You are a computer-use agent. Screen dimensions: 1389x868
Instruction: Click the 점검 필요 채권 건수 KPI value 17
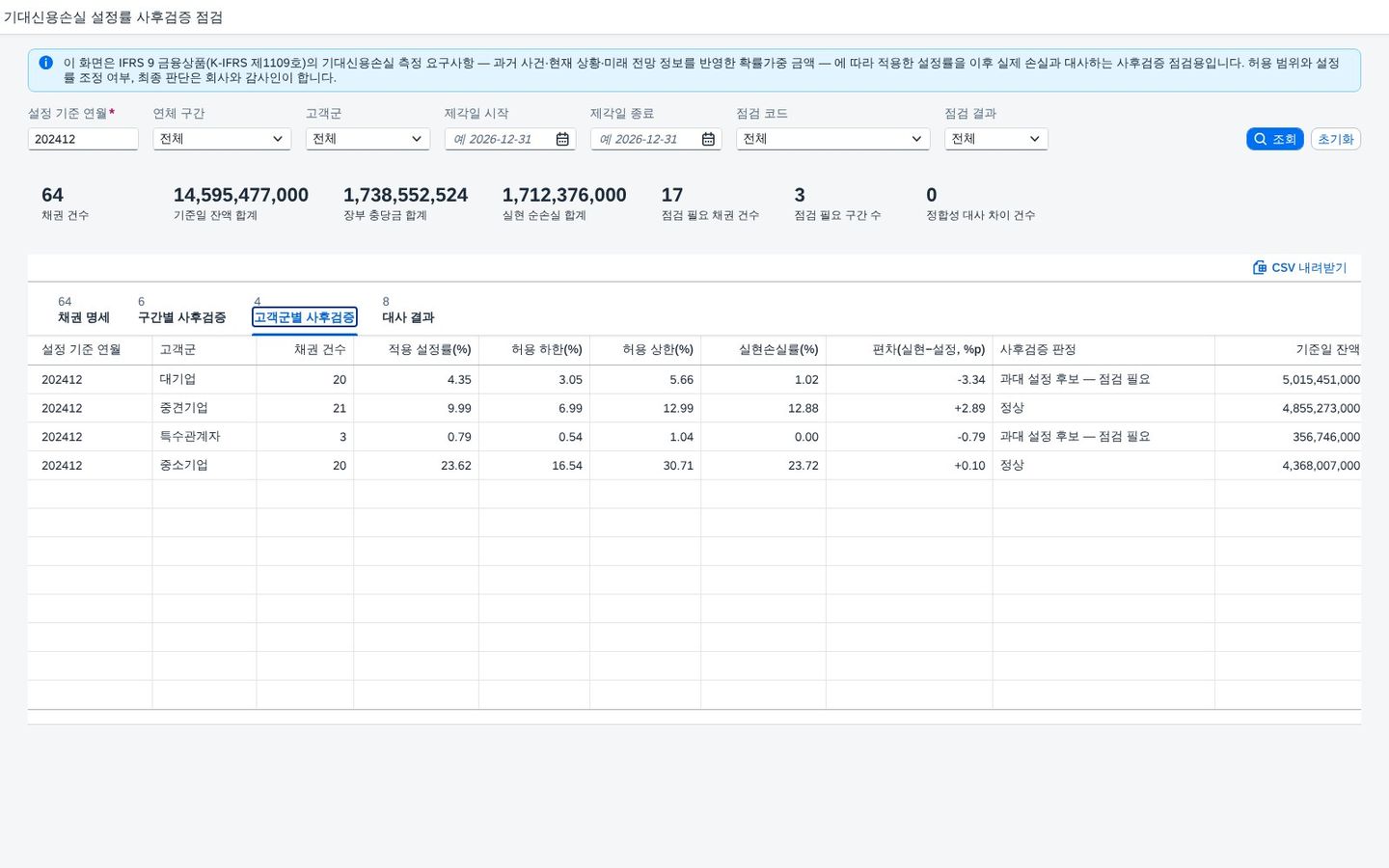click(x=672, y=195)
